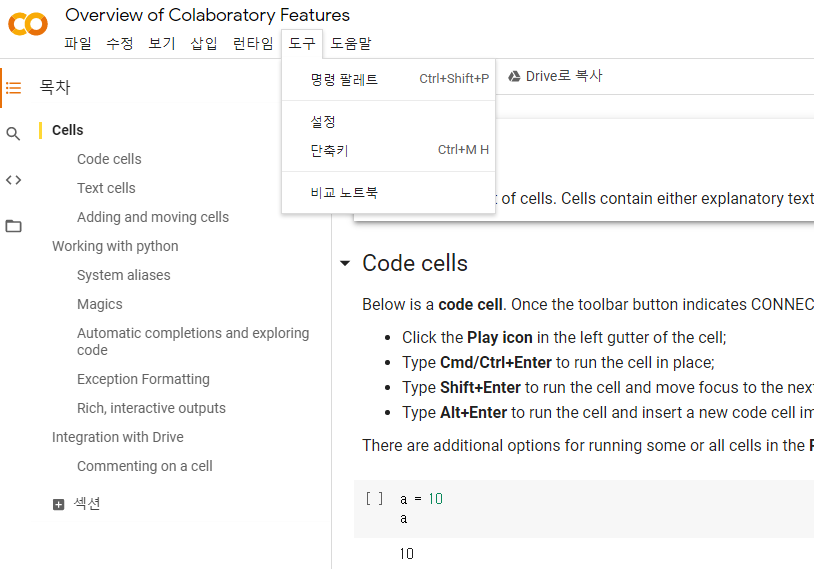Screen dimensions: 814x569
Task: Open the 수정 menu
Action: (120, 44)
